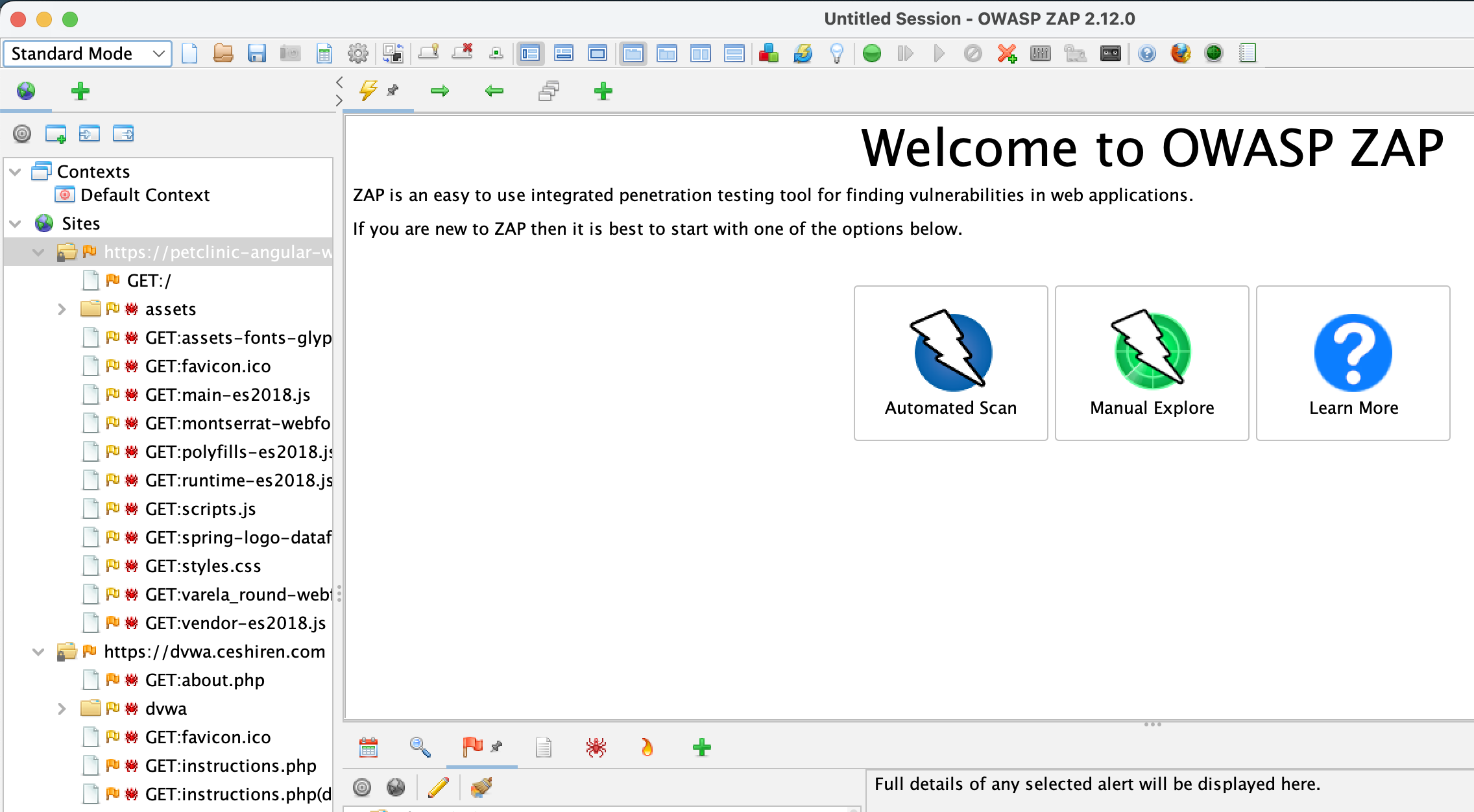Screen dimensions: 1474x812
Task: Open the notebook report icon in toolbar
Action: (x=1248, y=54)
